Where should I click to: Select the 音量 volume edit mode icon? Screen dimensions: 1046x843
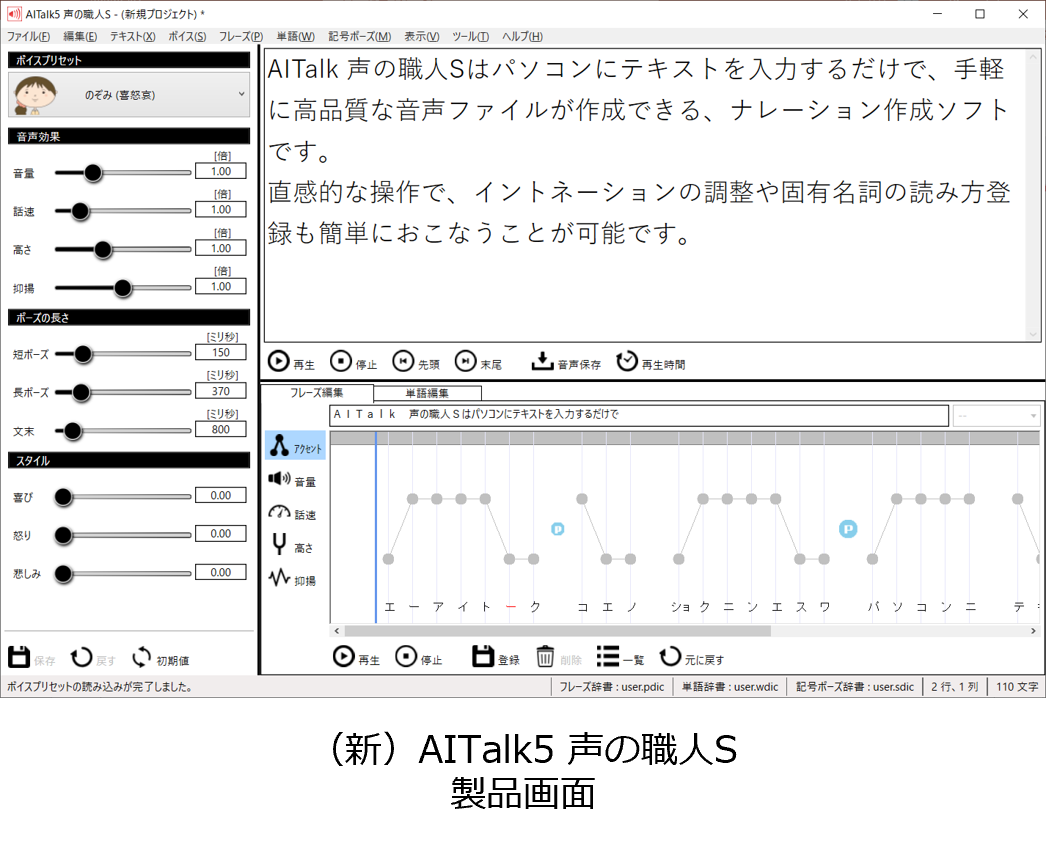tap(280, 478)
